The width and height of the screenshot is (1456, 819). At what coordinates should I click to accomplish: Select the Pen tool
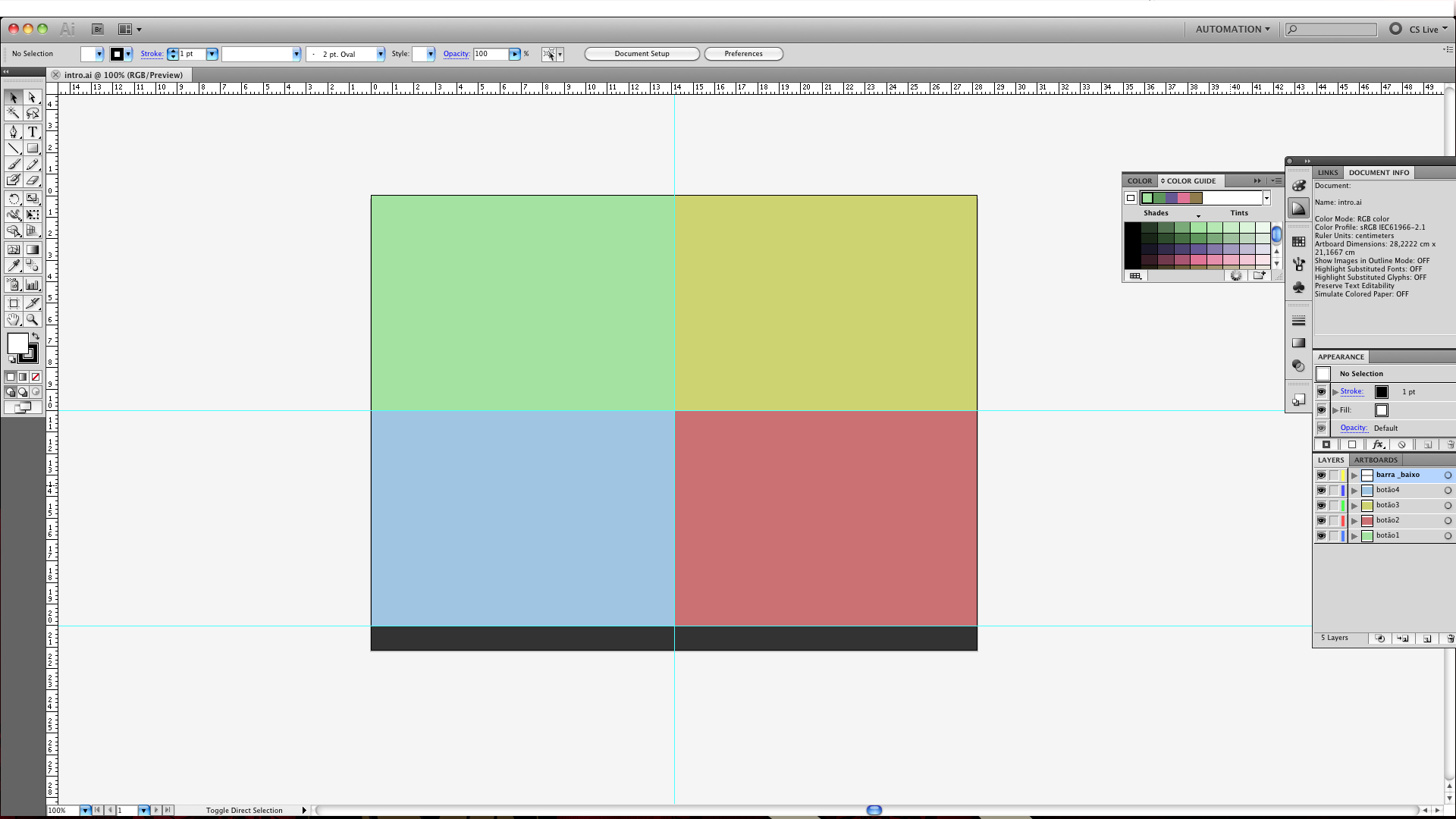(13, 132)
